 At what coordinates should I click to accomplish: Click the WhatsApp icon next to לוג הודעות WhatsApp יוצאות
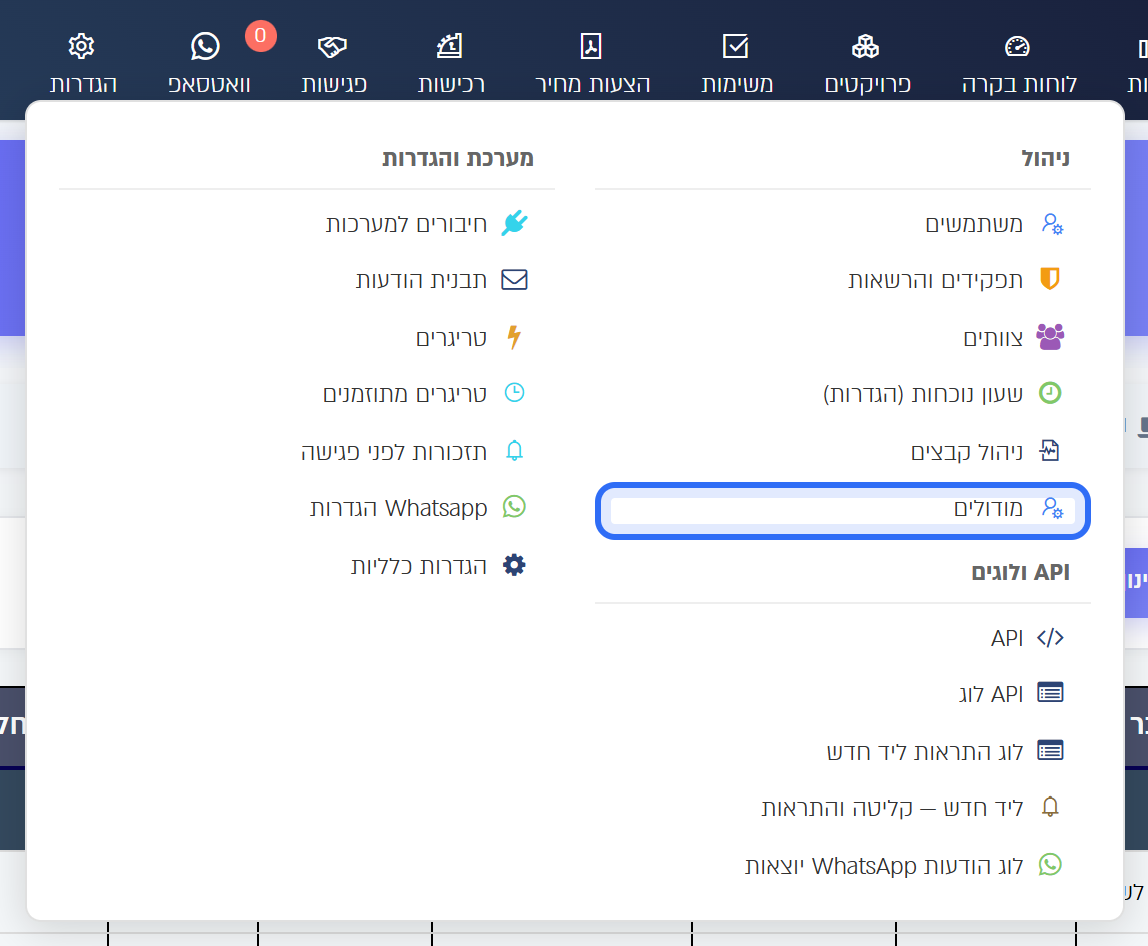[x=1050, y=865]
